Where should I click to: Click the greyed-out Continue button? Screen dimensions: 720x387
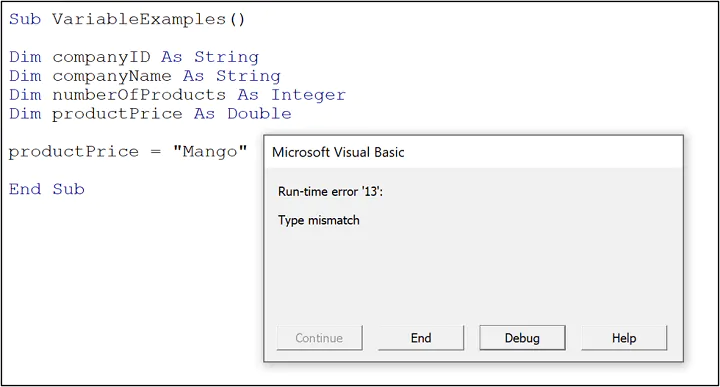[x=319, y=338]
